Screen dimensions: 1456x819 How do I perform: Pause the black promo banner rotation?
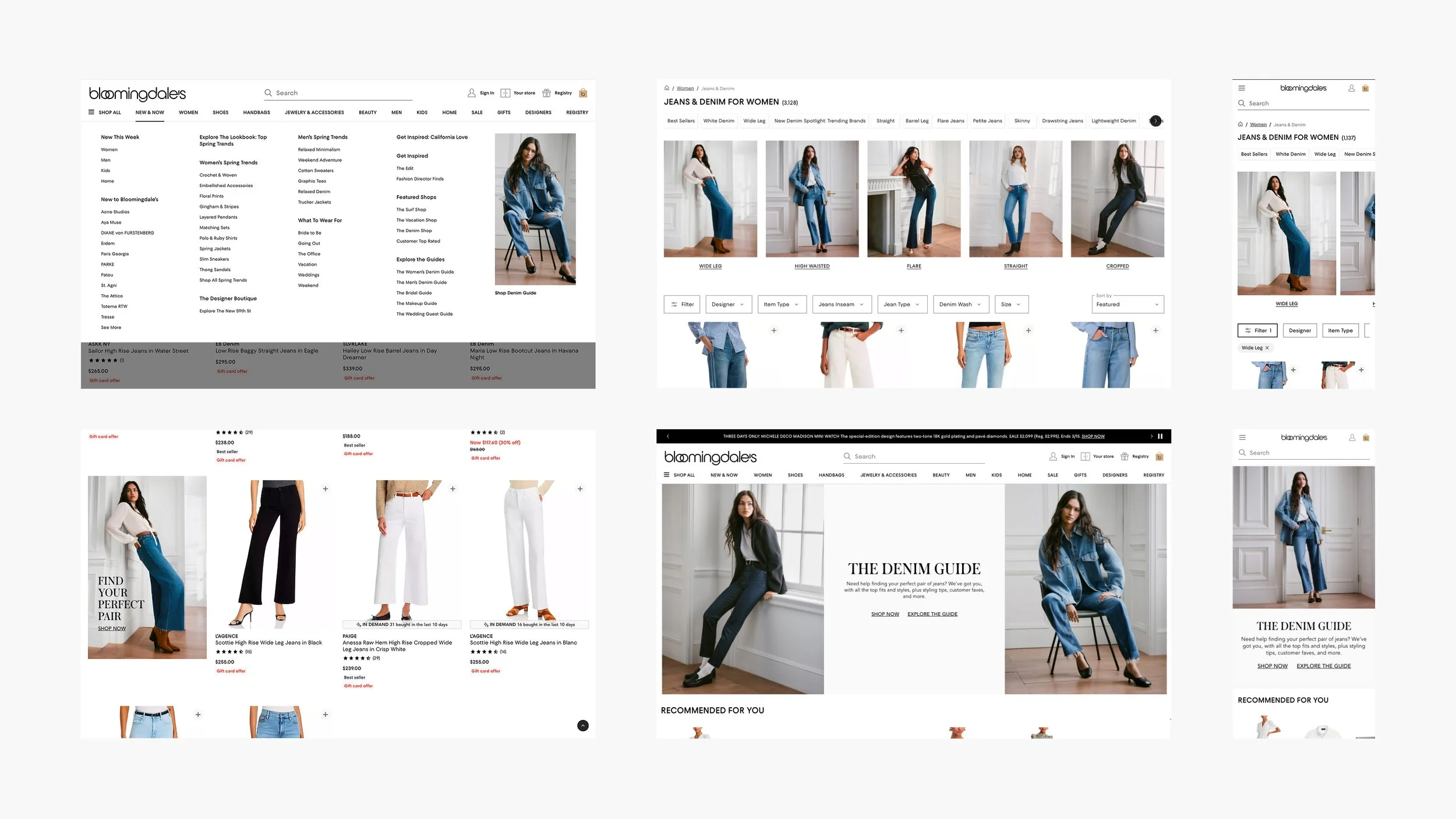tap(1160, 437)
